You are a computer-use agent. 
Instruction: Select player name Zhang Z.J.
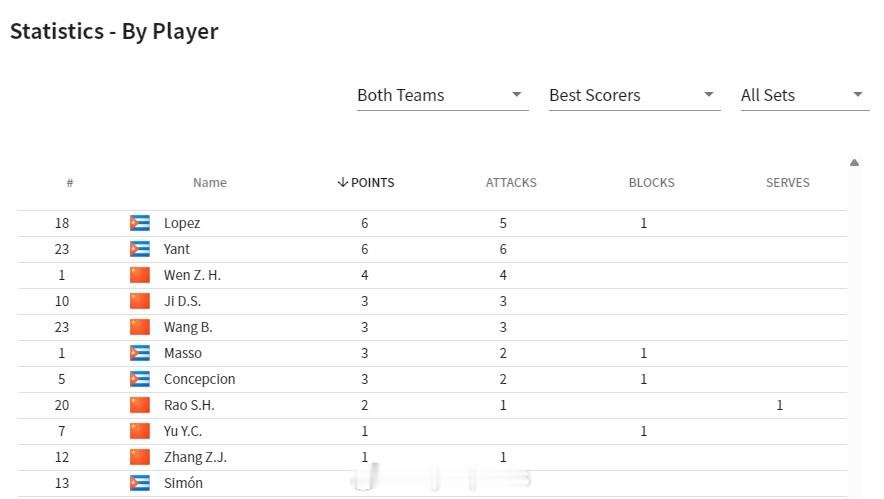pos(195,457)
